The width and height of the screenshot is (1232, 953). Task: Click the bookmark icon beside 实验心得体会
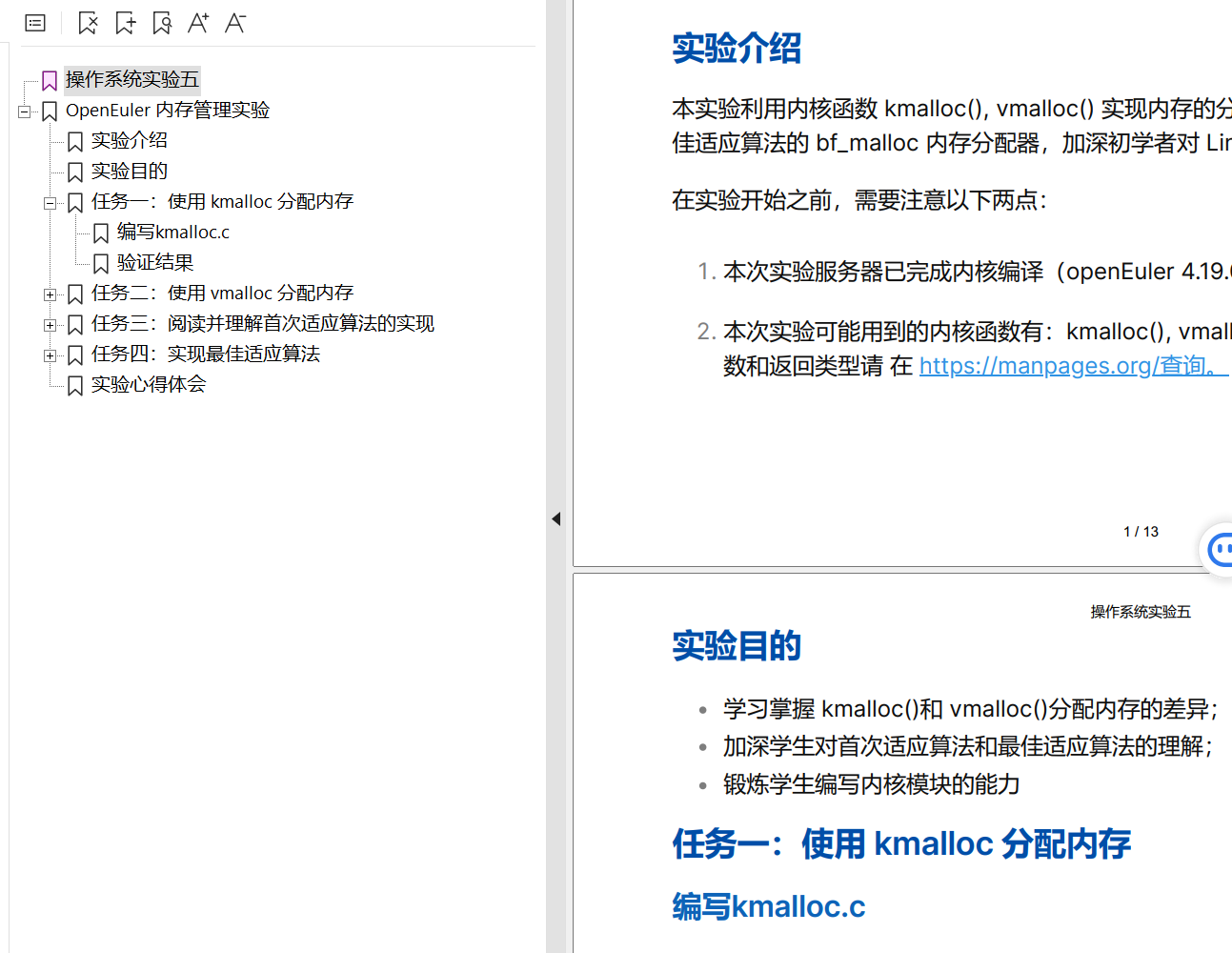[75, 386]
